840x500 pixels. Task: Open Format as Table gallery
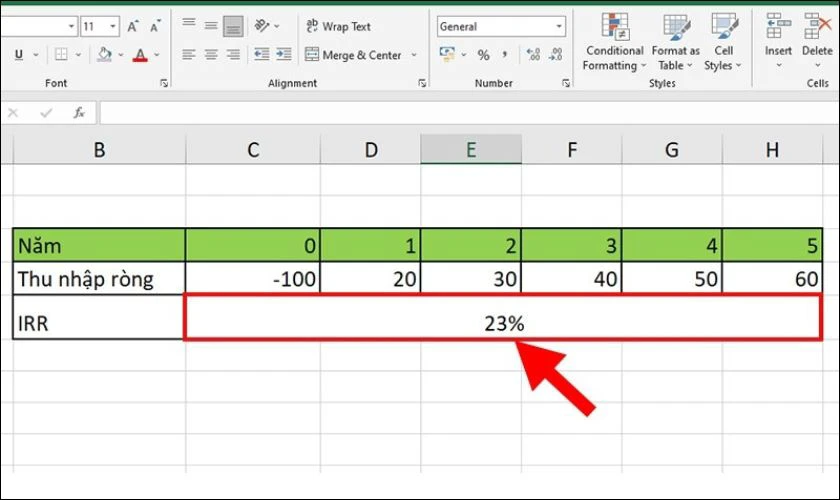click(676, 42)
